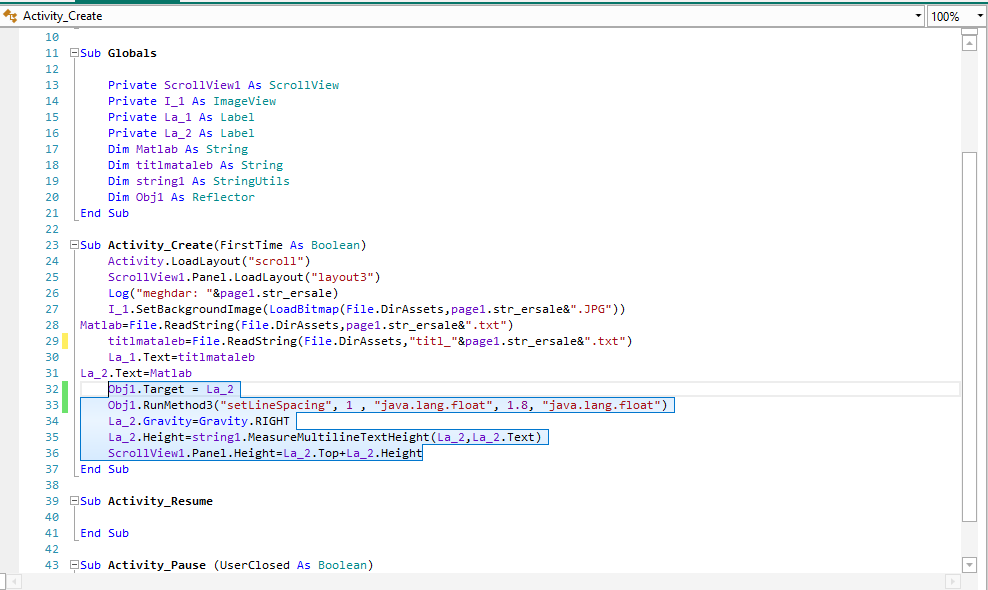Viewport: 988px width, 590px height.
Task: Collapse the Sub Globals block
Action: click(x=72, y=53)
